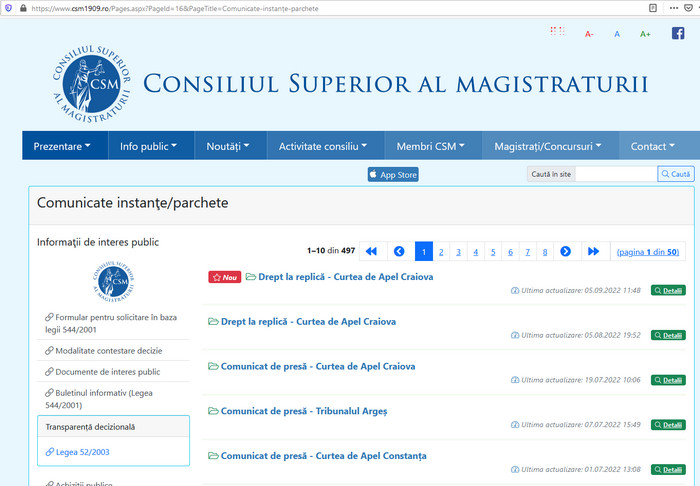Open Comunicat de presă - Tribunalul Argeș
This screenshot has height=486, width=700.
304,411
